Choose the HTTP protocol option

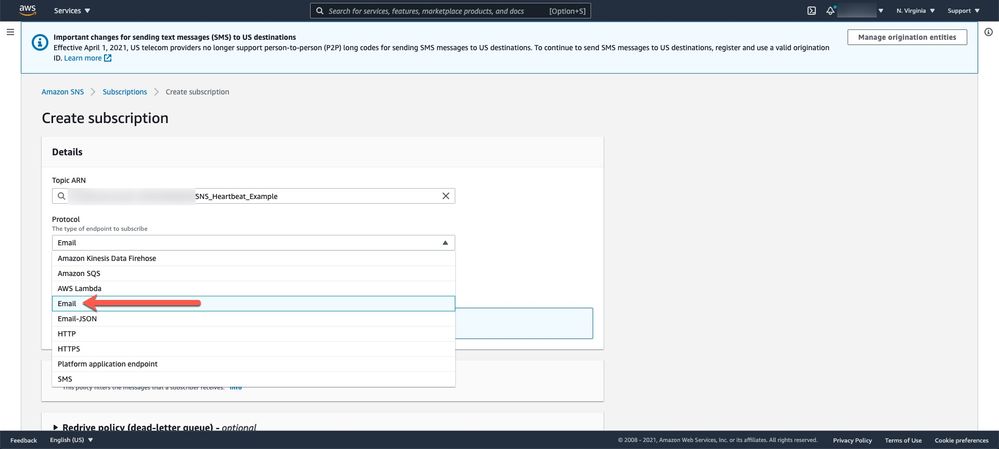pos(254,334)
